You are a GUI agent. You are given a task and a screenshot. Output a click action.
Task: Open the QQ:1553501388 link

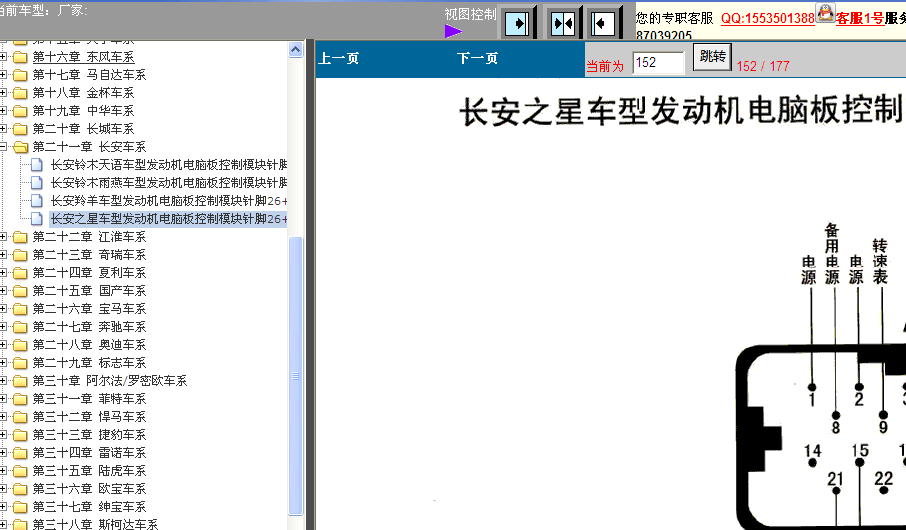point(767,18)
